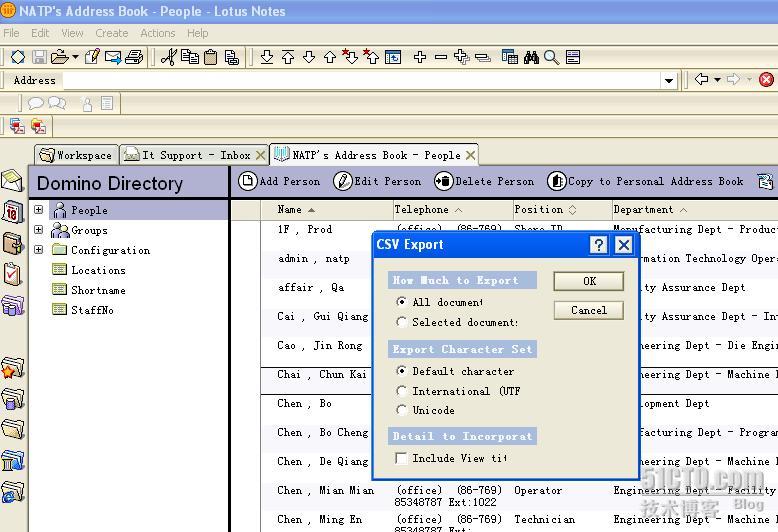778x532 pixels.
Task: Check the Include View titles checkbox
Action: coord(401,458)
